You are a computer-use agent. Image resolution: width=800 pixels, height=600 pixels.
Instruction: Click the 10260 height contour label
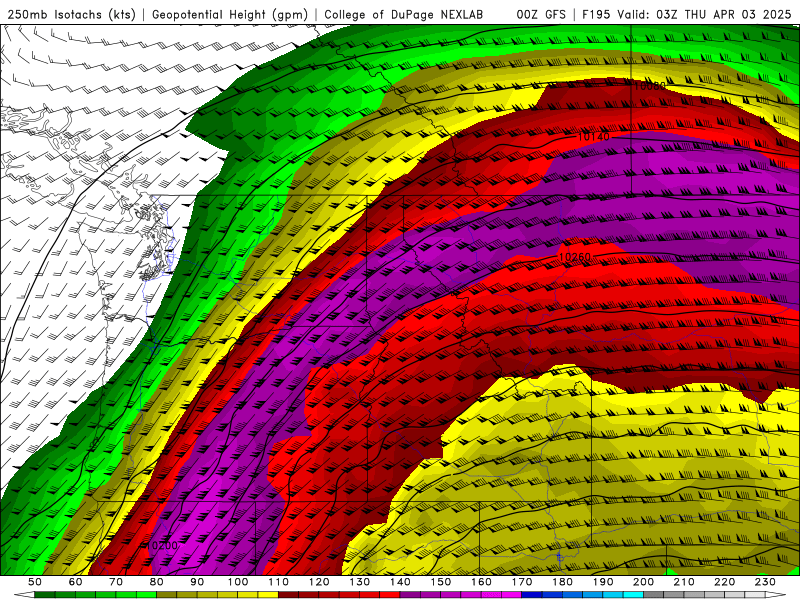coord(574,257)
